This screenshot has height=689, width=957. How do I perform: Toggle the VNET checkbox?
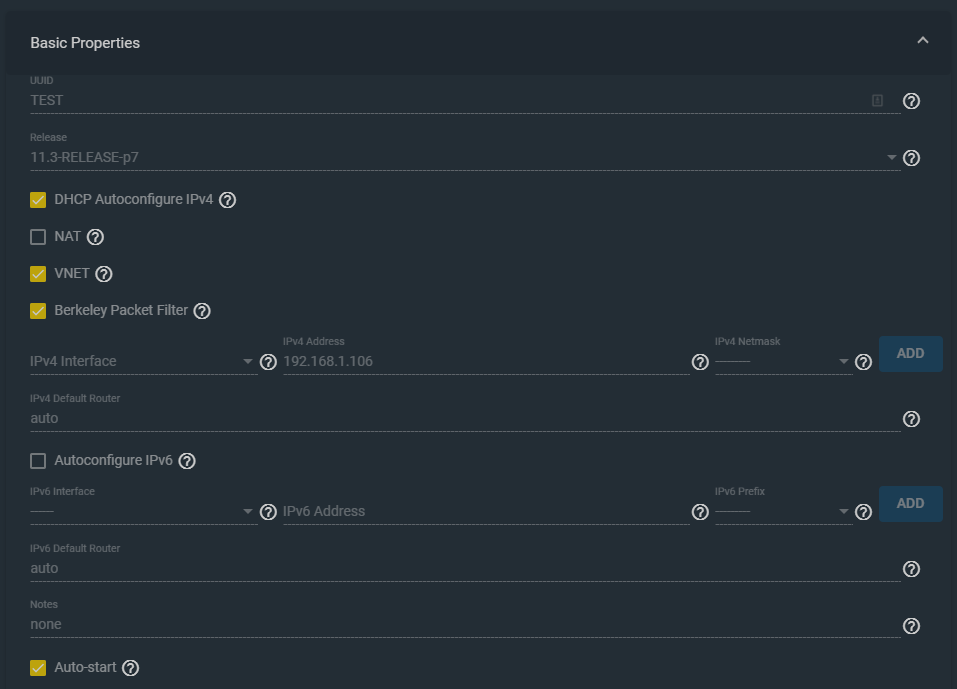click(x=38, y=274)
